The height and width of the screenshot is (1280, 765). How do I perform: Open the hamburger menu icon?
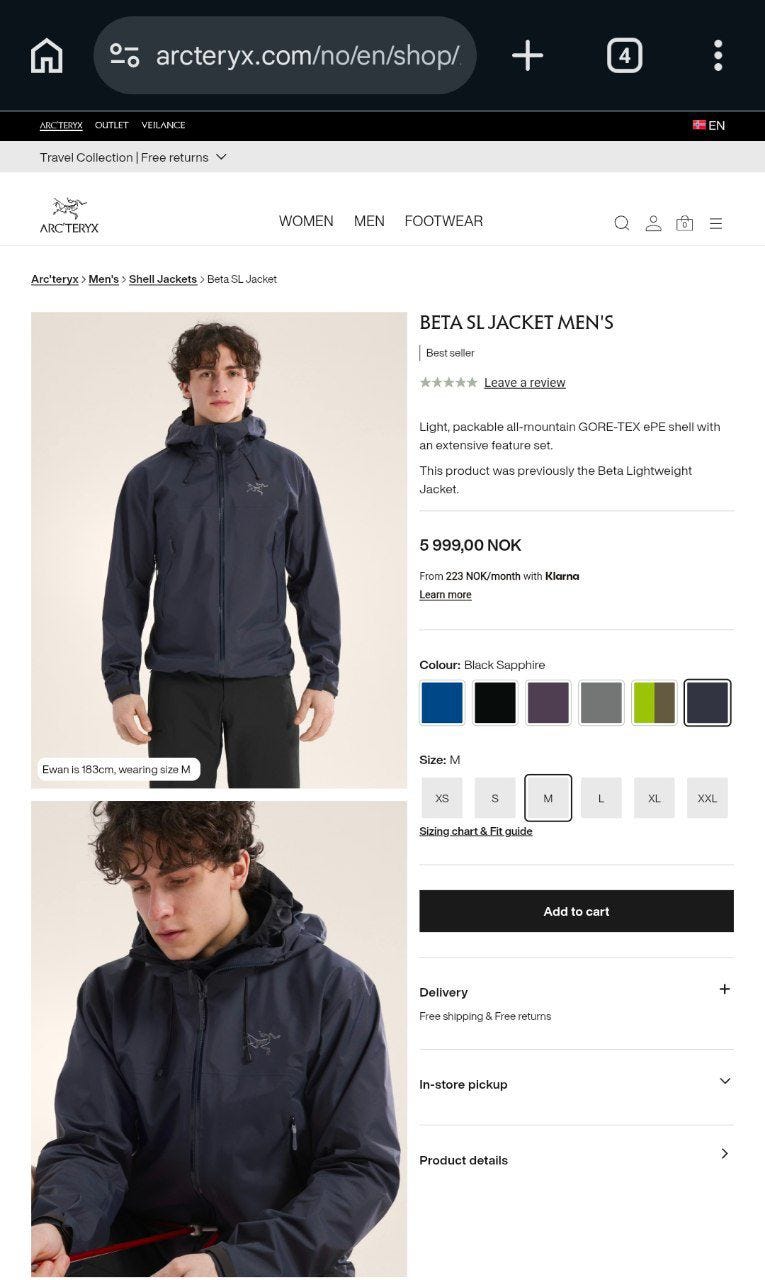[x=716, y=223]
